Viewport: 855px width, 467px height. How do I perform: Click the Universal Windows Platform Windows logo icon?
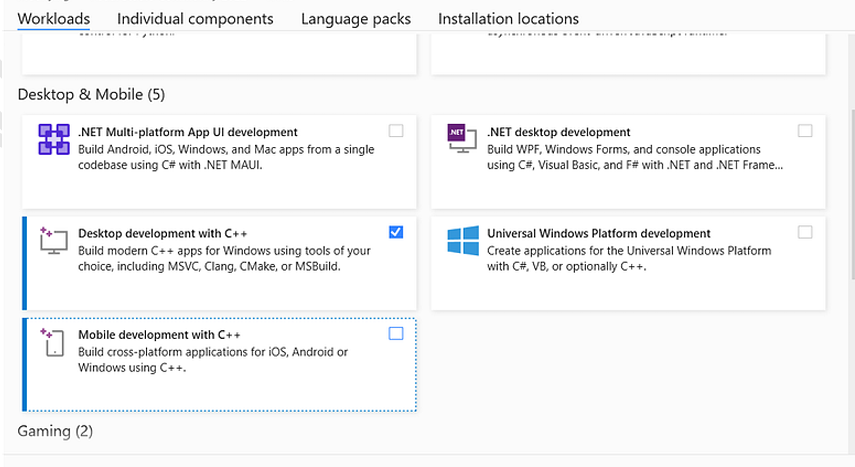pyautogui.click(x=461, y=241)
